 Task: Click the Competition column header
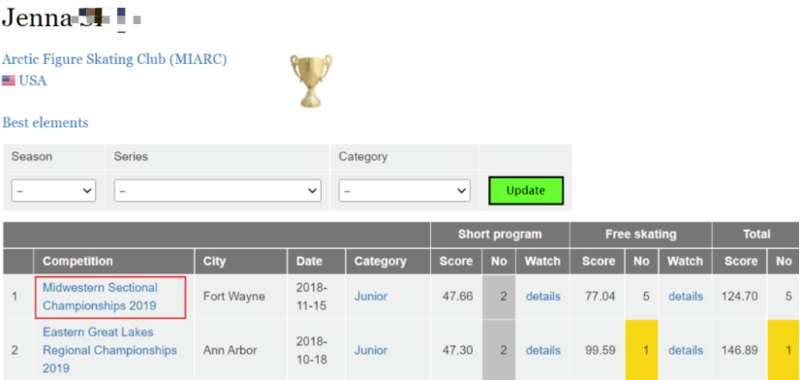click(x=114, y=261)
